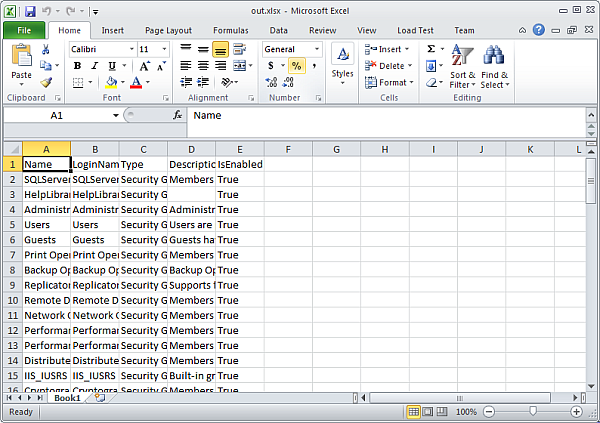
Task: Click zoom out minus button
Action: point(489,412)
